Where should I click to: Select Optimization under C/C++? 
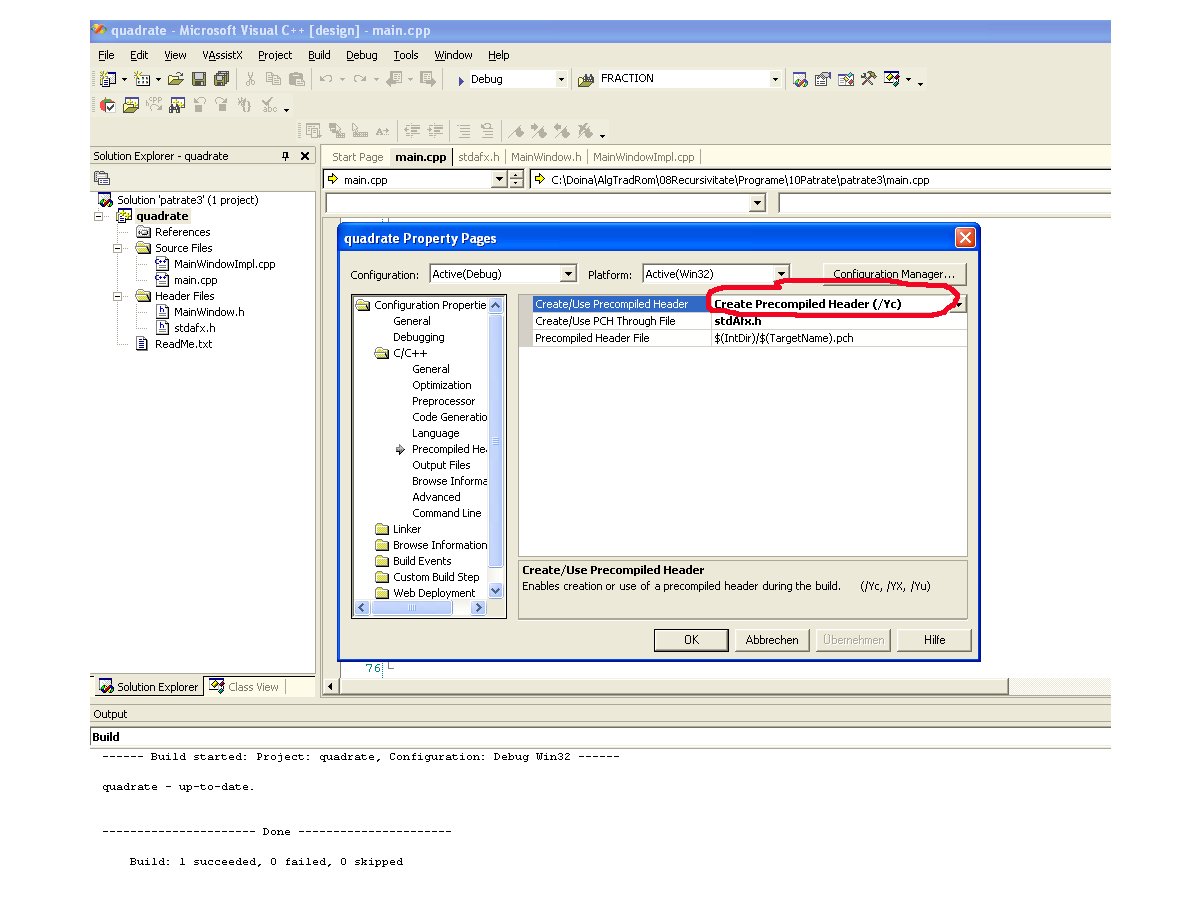(441, 385)
